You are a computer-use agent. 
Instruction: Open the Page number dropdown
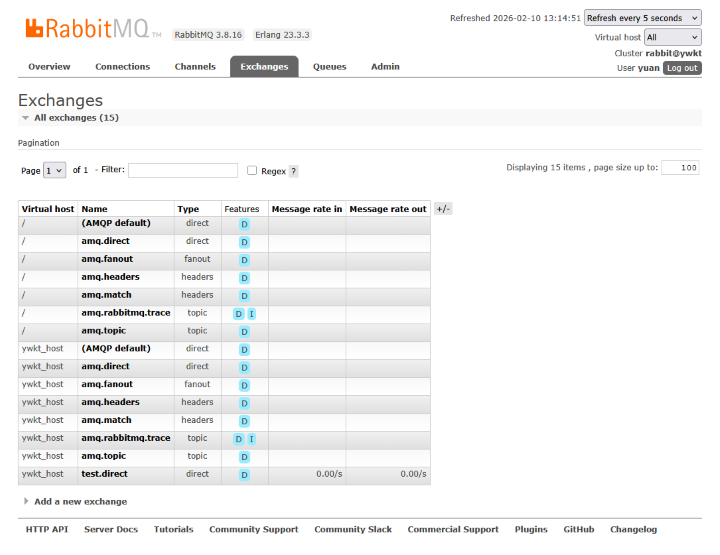click(x=55, y=170)
